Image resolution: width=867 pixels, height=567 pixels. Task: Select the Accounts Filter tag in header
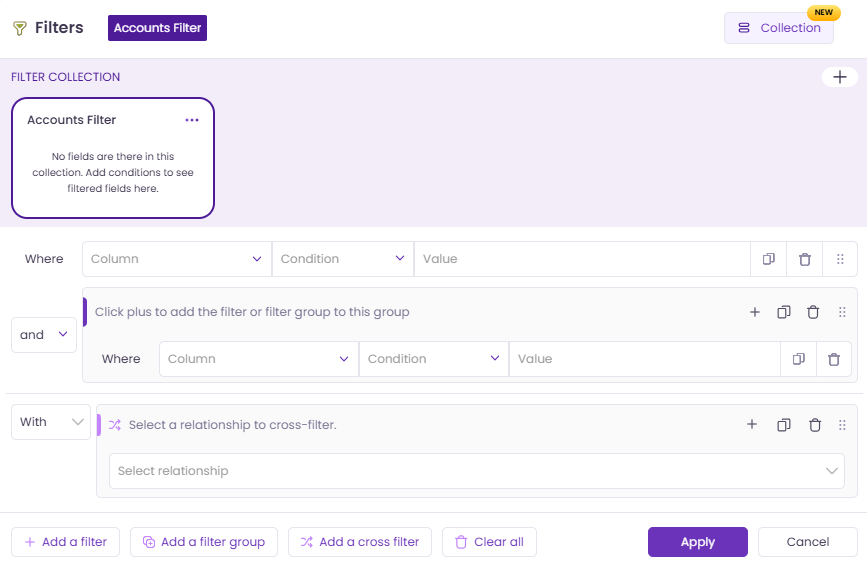point(157,28)
